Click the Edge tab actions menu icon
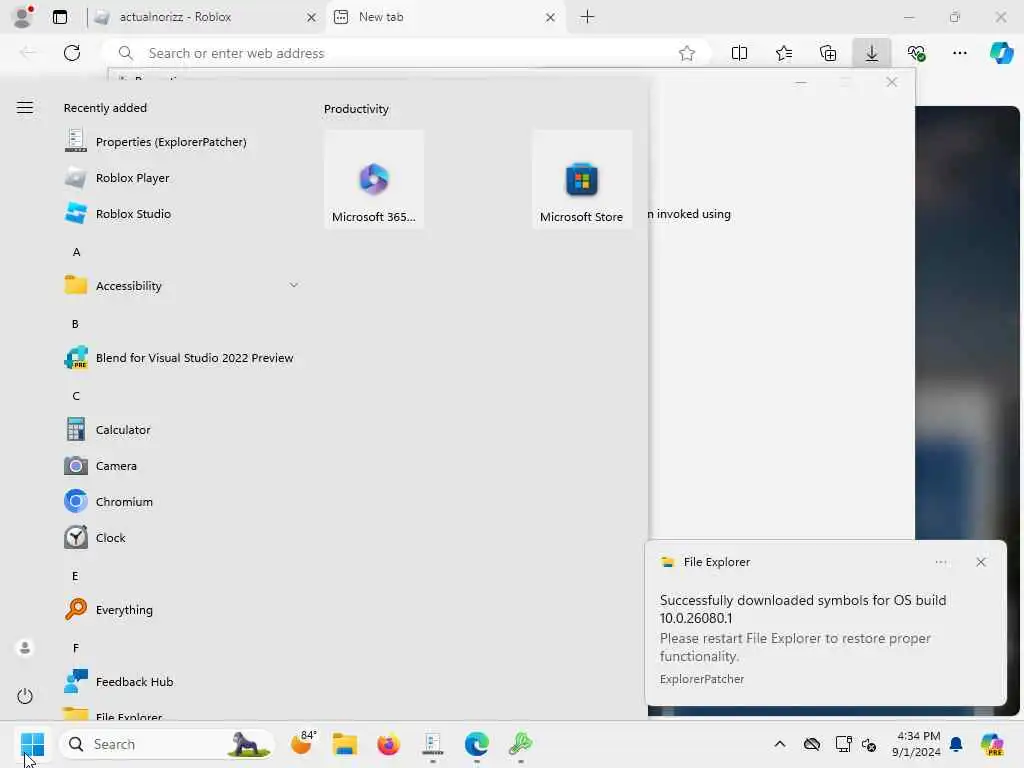 pyautogui.click(x=60, y=17)
